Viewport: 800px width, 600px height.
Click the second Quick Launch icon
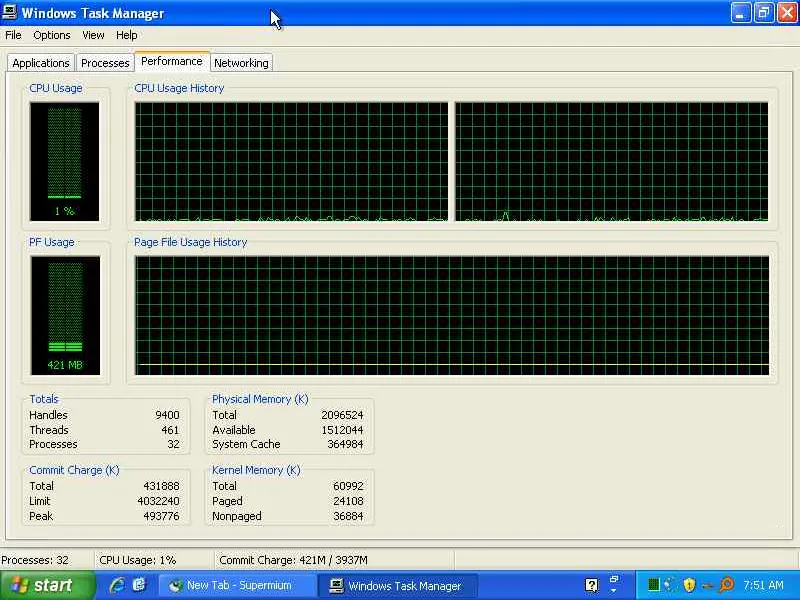pos(139,585)
